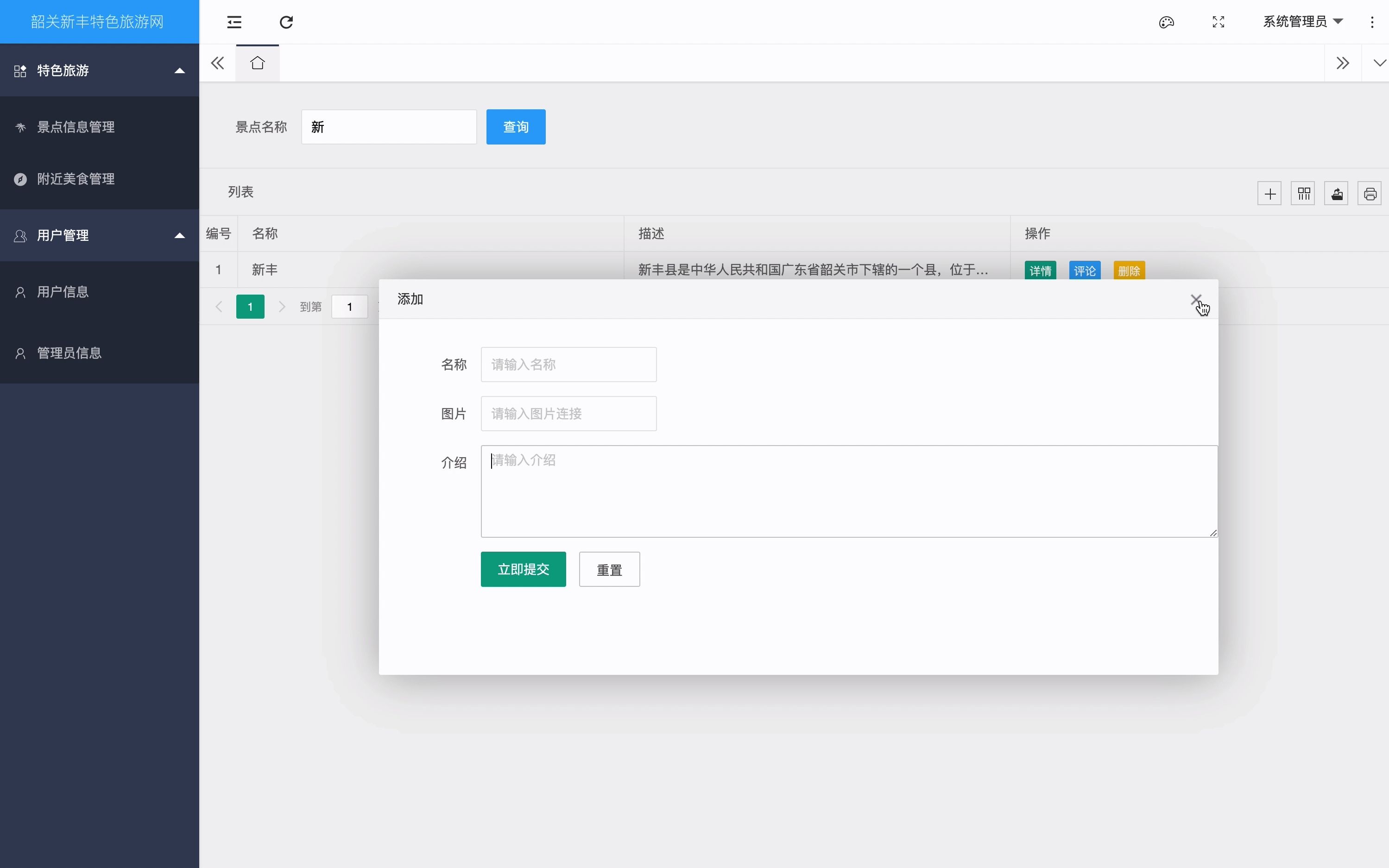Screen dimensions: 1389x868
Task: Click the 详情 button for 新丰
Action: (x=1041, y=270)
